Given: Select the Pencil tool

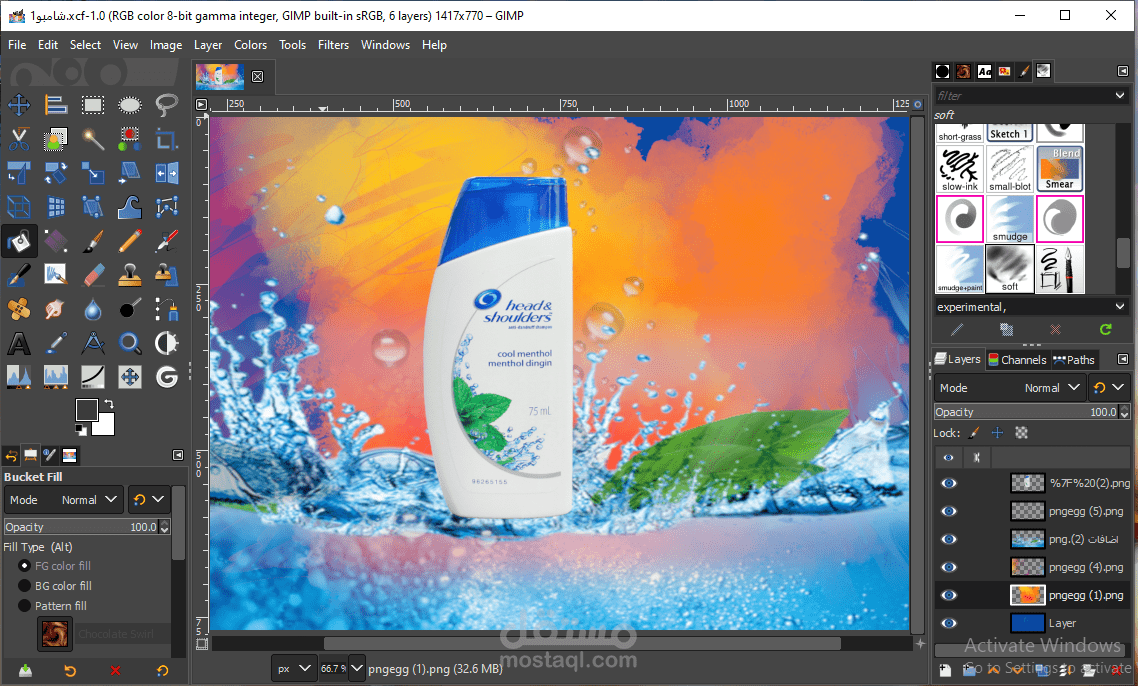Looking at the screenshot, I should (x=130, y=241).
